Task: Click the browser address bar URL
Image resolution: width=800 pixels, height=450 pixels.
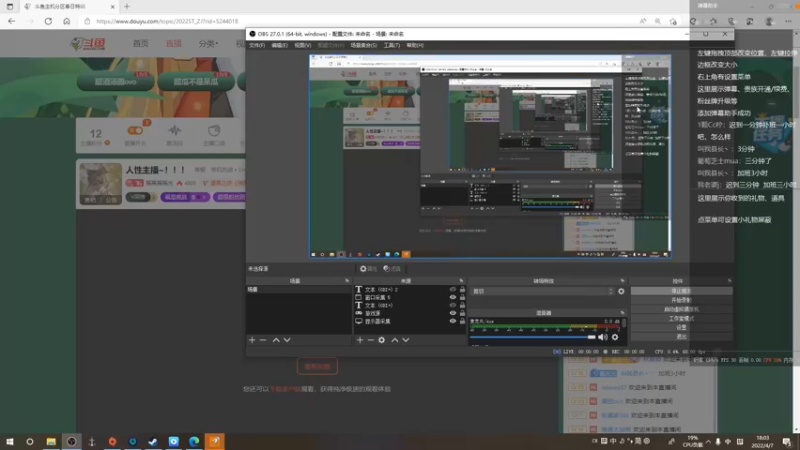Action: pos(167,21)
